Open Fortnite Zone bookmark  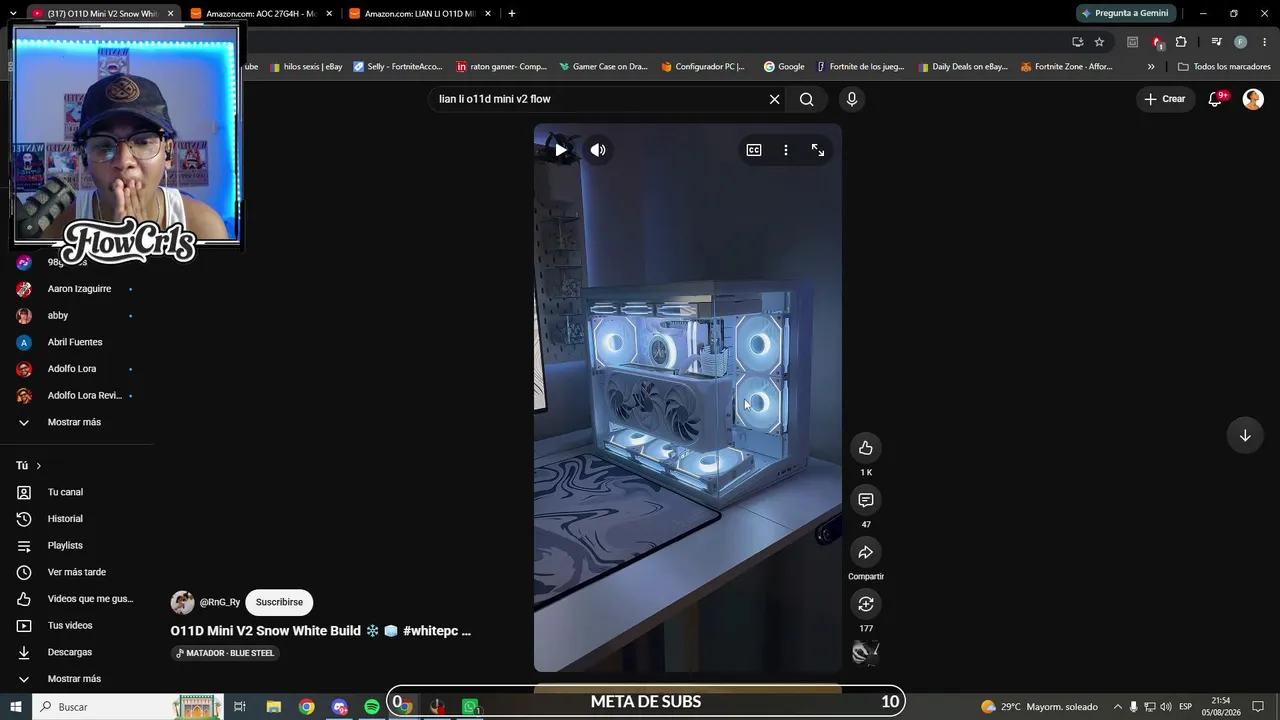(x=1067, y=67)
